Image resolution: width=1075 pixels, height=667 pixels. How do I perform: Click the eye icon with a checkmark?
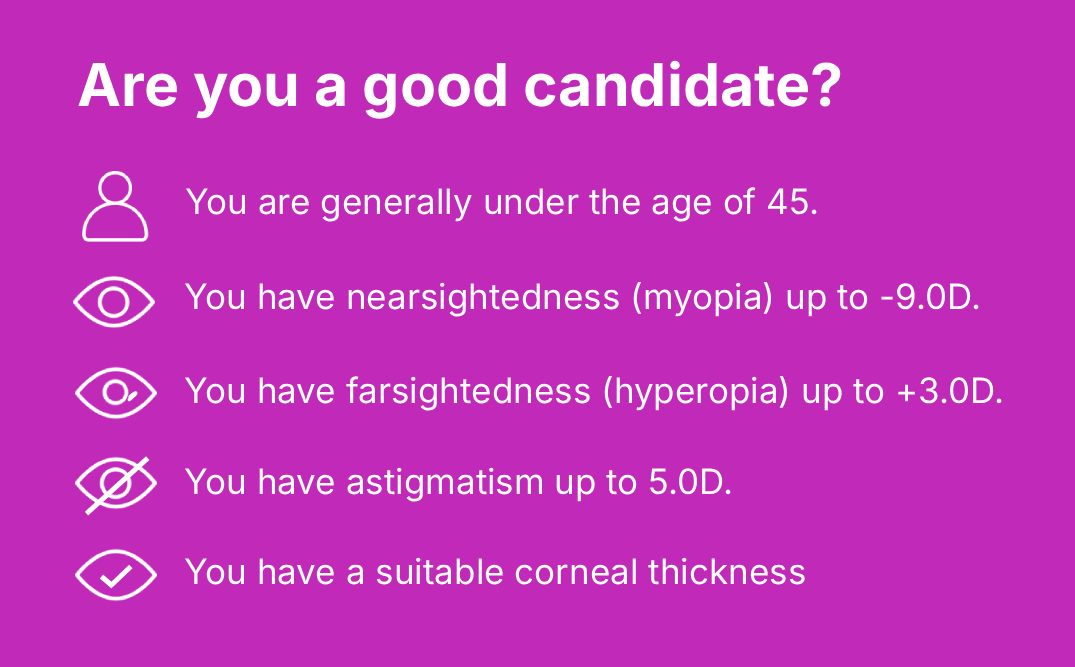tap(116, 575)
